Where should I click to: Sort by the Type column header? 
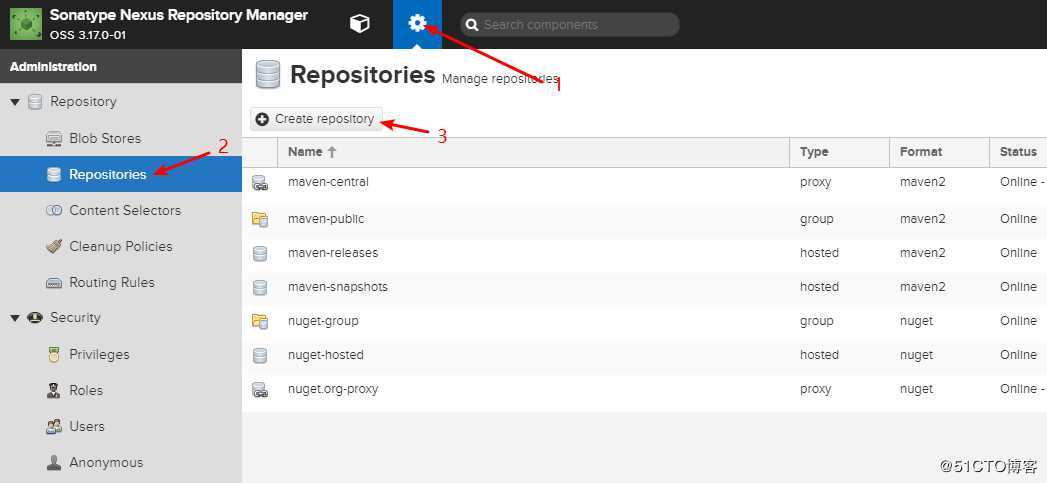pos(839,152)
